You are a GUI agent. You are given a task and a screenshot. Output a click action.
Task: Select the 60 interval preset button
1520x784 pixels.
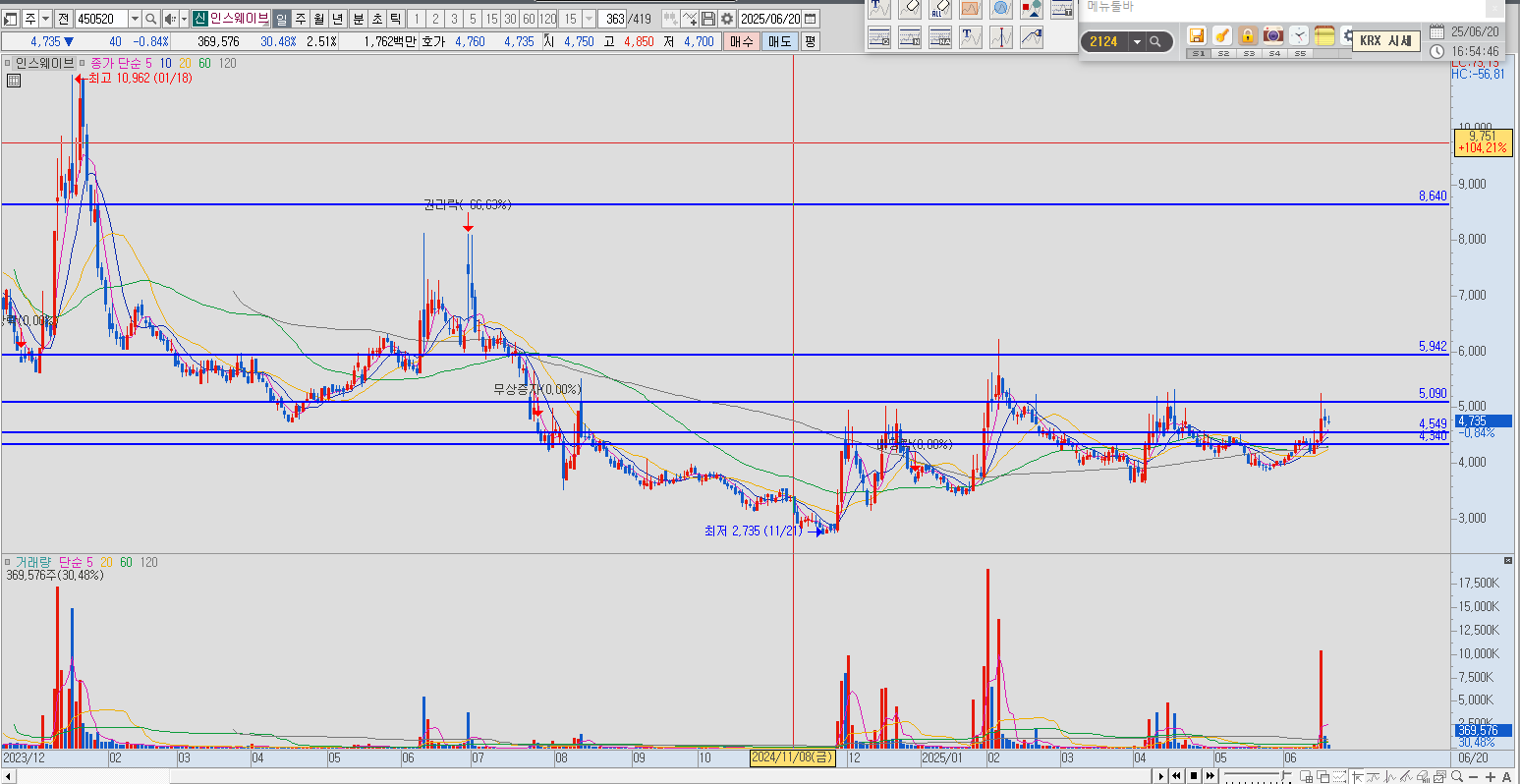(x=529, y=19)
